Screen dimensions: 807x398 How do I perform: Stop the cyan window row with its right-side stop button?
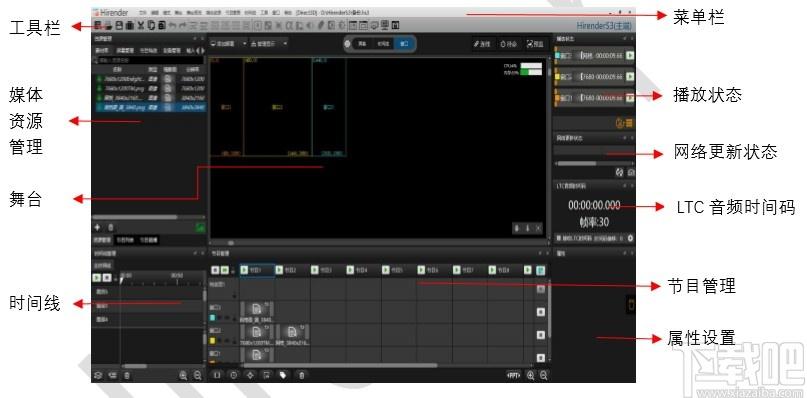point(541,312)
